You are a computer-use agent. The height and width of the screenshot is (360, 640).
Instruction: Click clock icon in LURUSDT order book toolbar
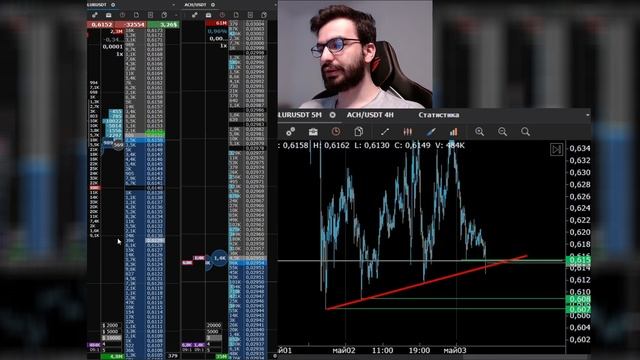[x=122, y=15]
